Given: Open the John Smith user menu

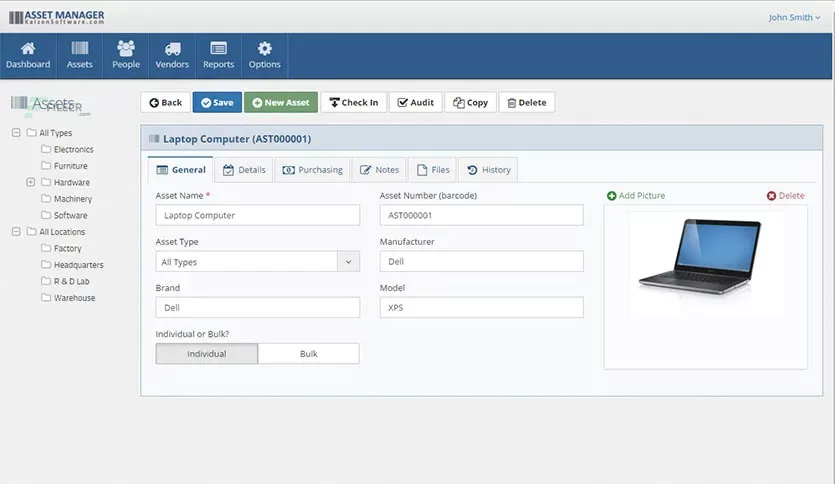Looking at the screenshot, I should 794,17.
